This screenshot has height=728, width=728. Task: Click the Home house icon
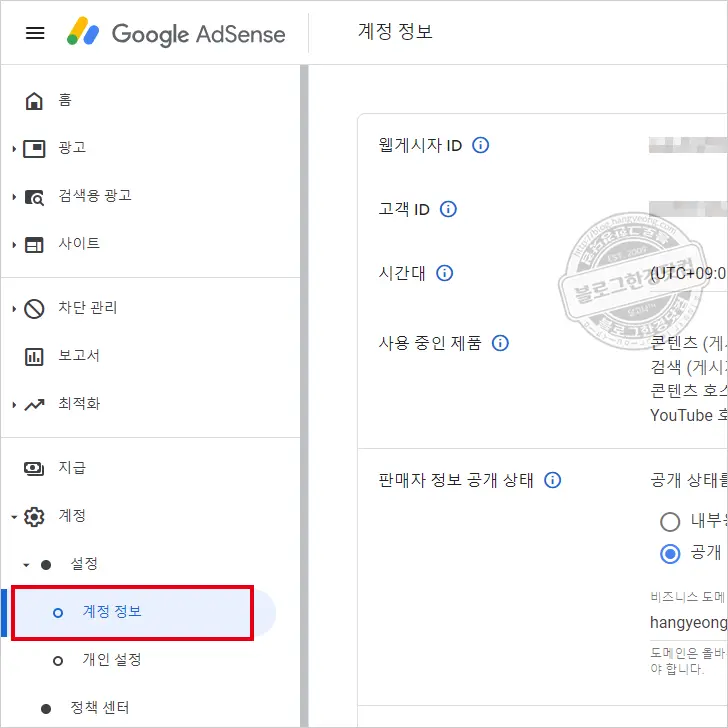(34, 100)
